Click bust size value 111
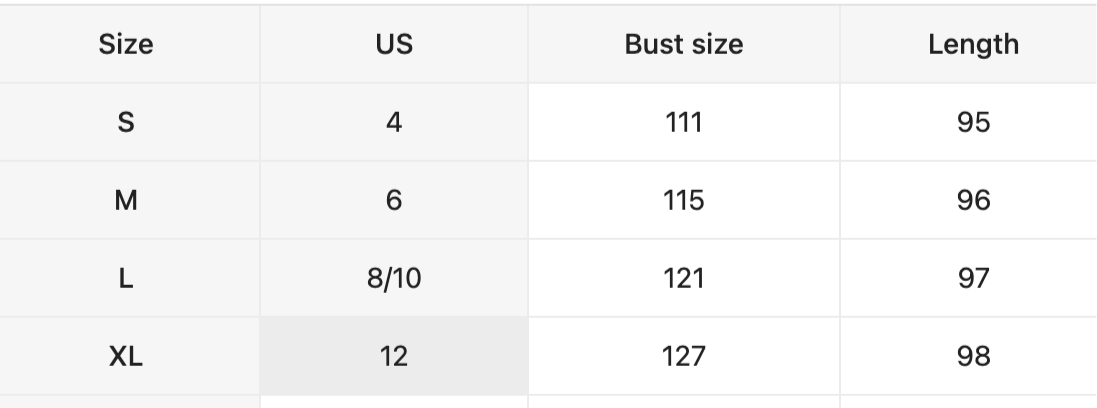 (684, 122)
